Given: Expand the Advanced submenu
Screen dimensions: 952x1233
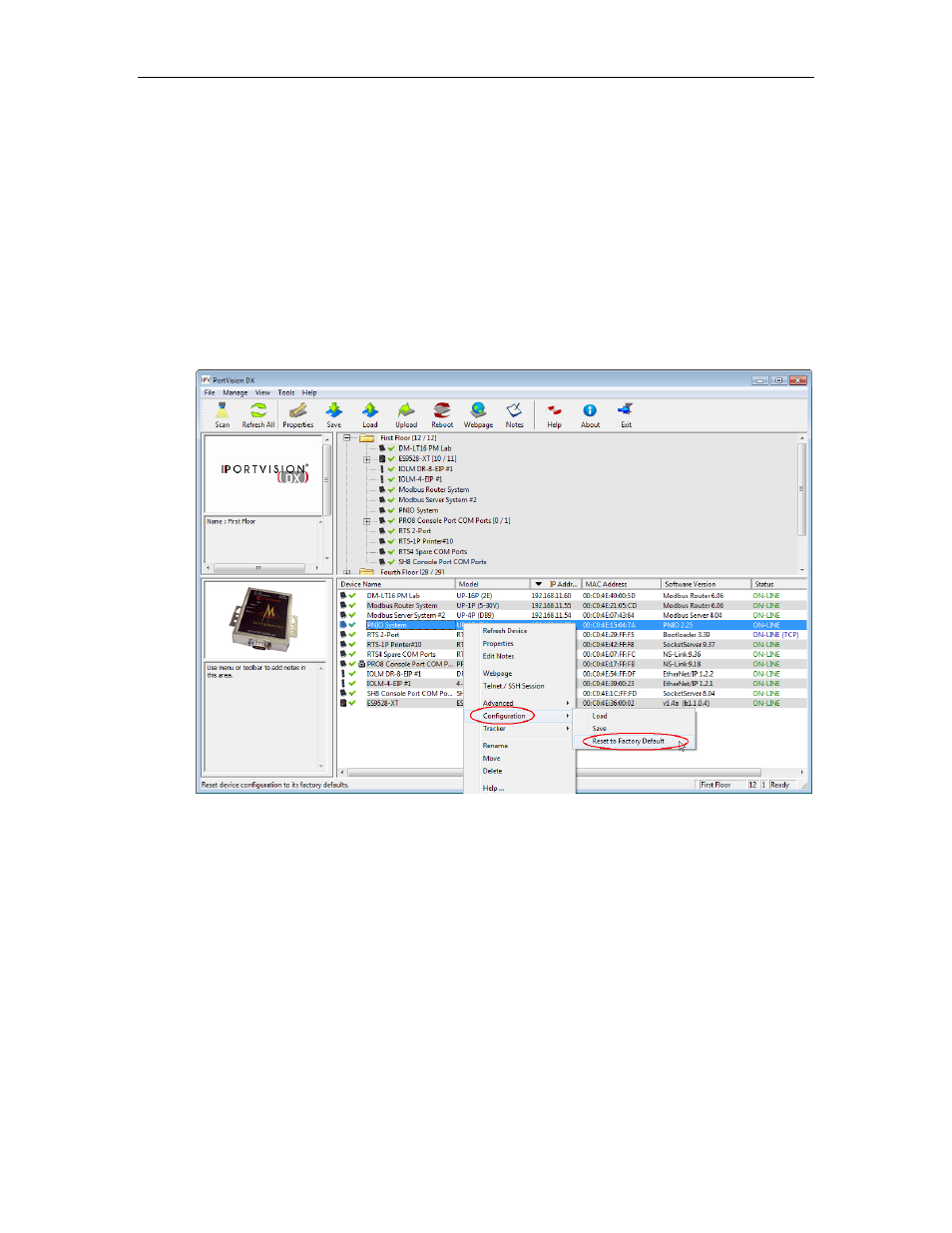Looking at the screenshot, I should pos(520,703).
